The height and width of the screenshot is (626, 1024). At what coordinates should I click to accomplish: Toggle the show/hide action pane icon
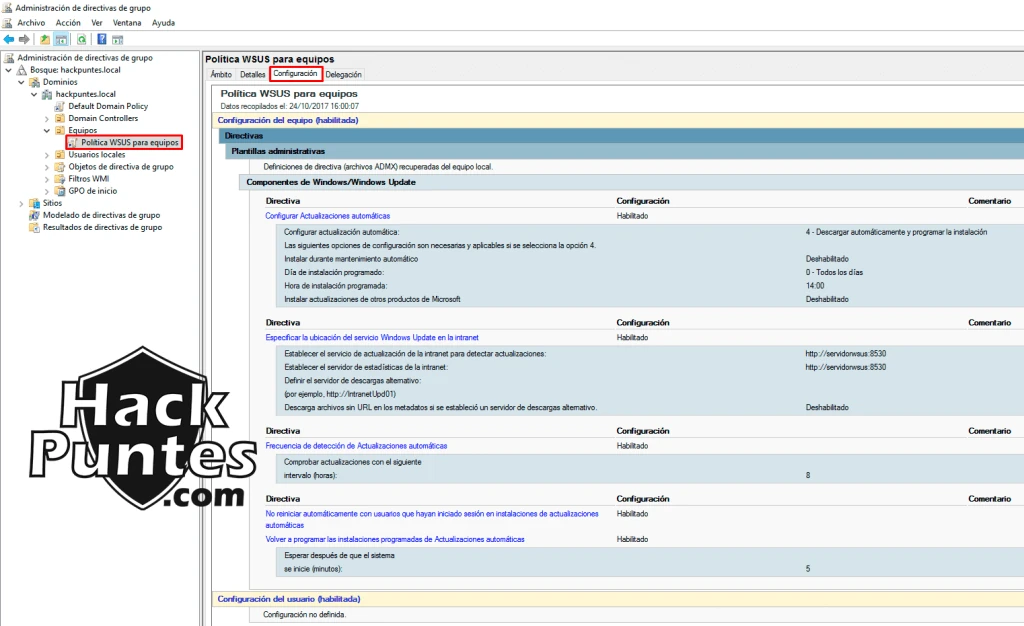pyautogui.click(x=118, y=39)
